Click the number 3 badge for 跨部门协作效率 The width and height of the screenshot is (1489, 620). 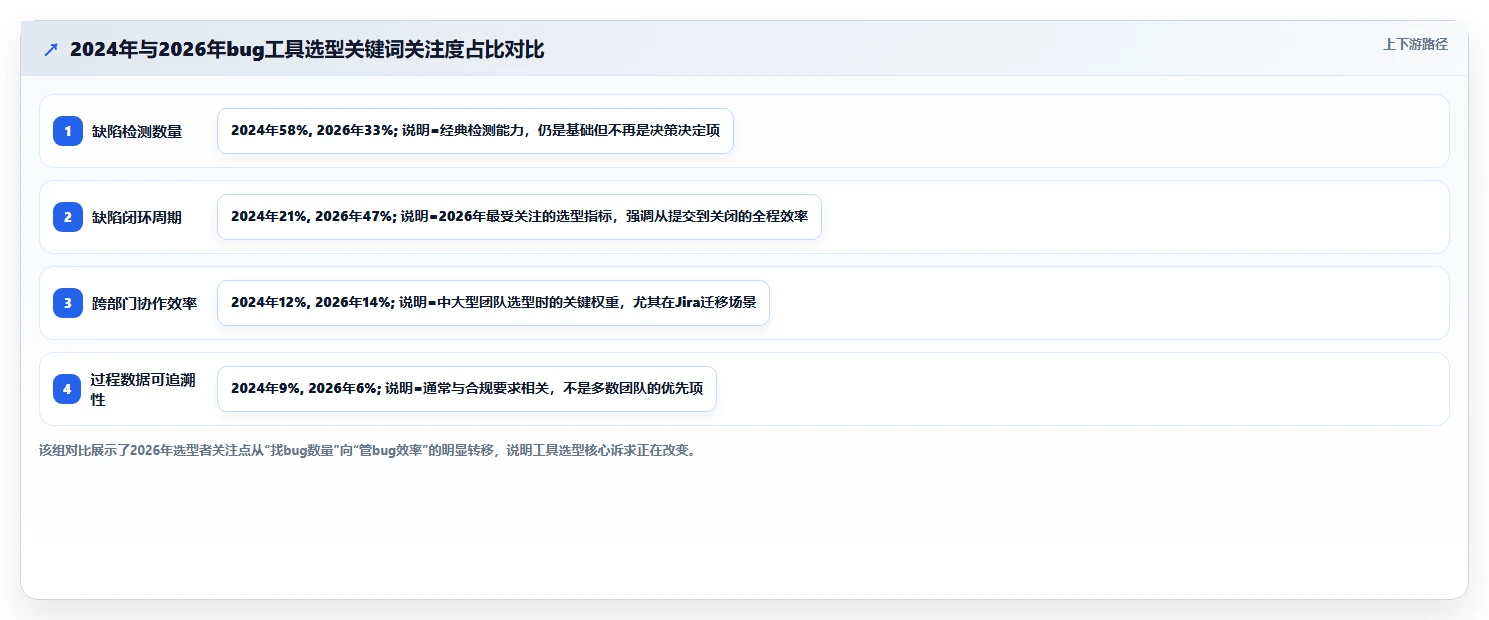[x=68, y=303]
